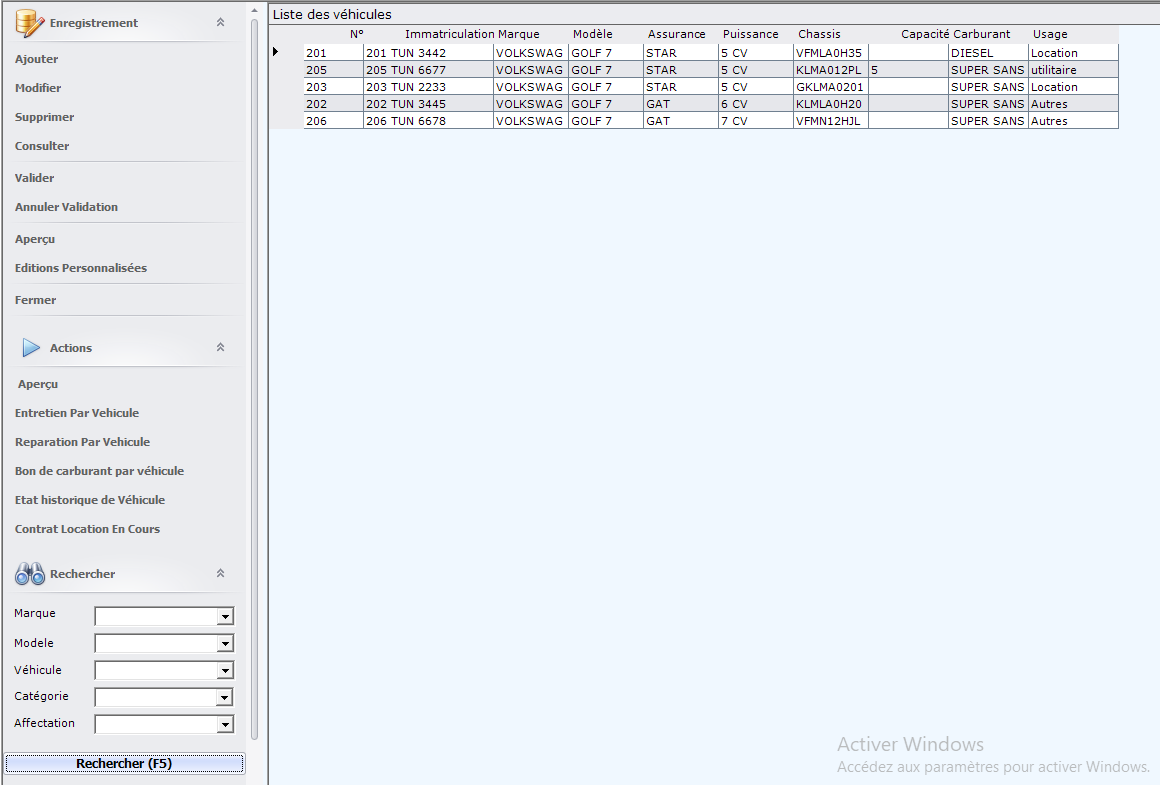Open the Marque dropdown
Screen dimensions: 1160x785
226,616
